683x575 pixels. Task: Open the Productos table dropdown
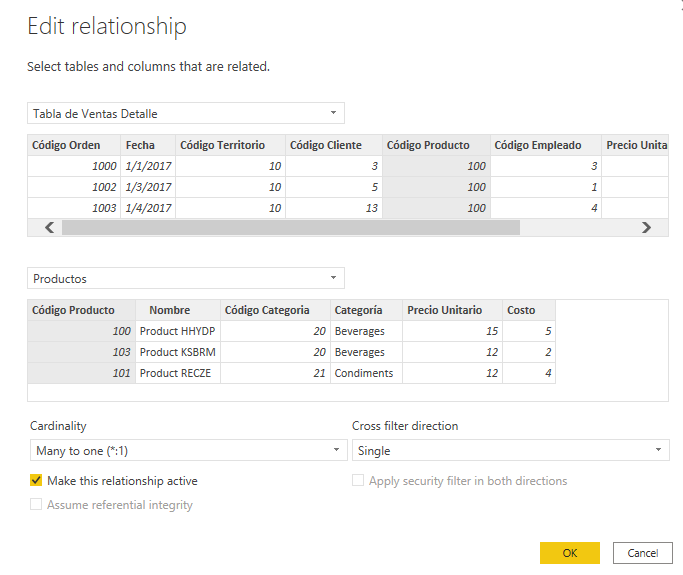click(x=186, y=279)
